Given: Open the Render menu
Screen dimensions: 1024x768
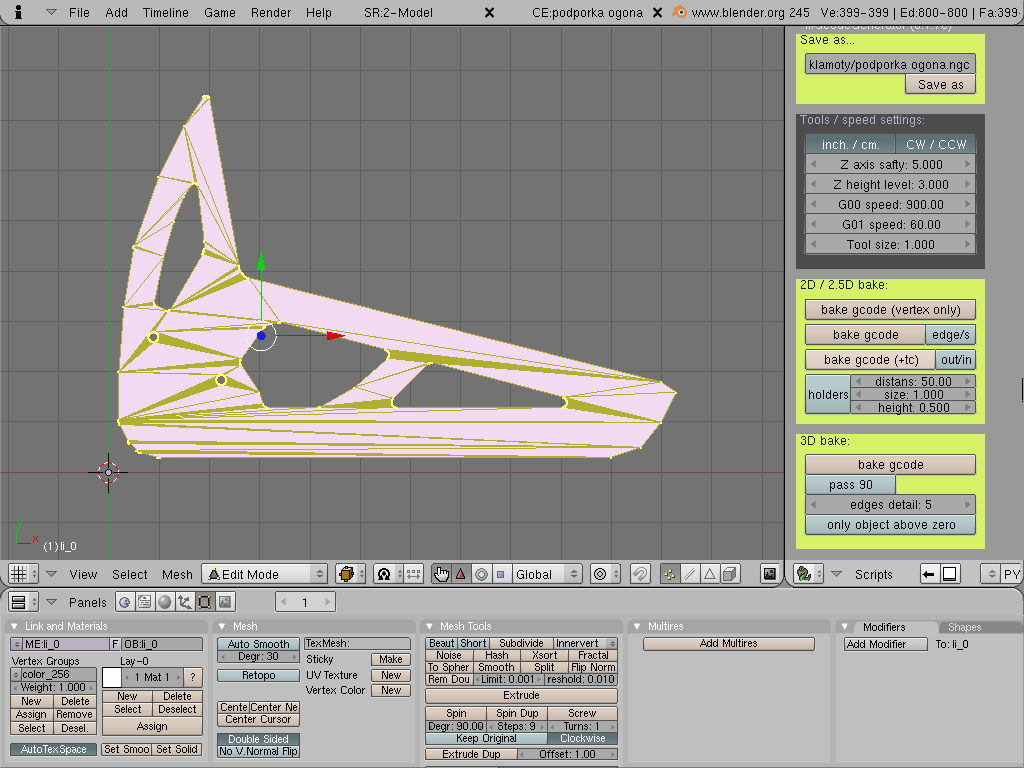Looking at the screenshot, I should 270,12.
